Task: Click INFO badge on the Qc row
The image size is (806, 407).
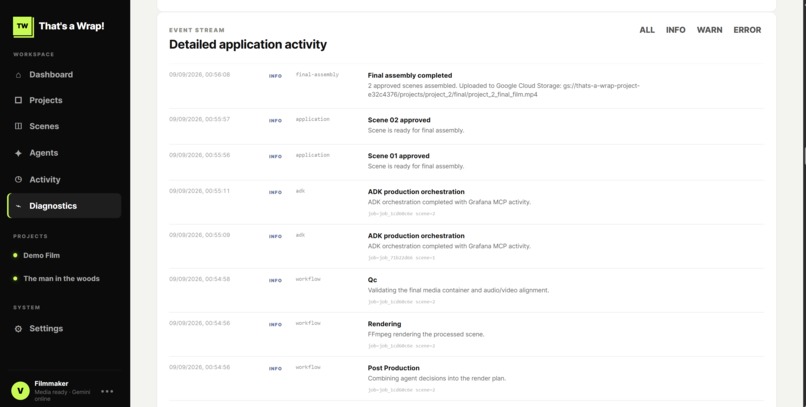Action: pyautogui.click(x=276, y=281)
